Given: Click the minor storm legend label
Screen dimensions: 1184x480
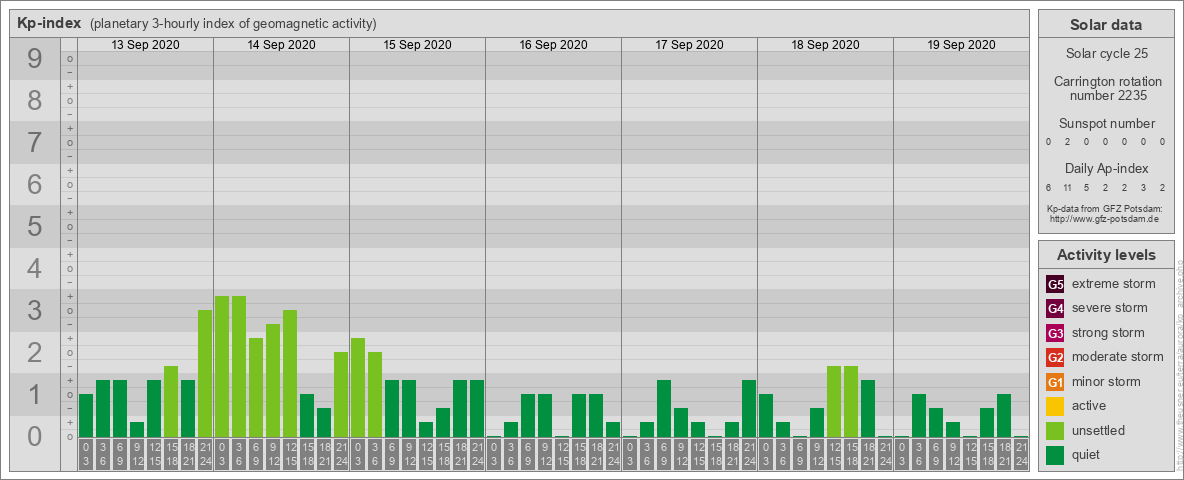Looking at the screenshot, I should [x=1106, y=381].
